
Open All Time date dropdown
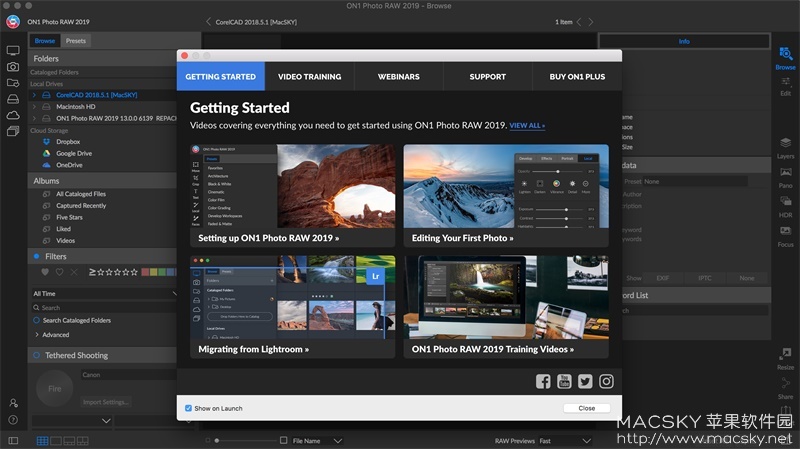point(105,293)
